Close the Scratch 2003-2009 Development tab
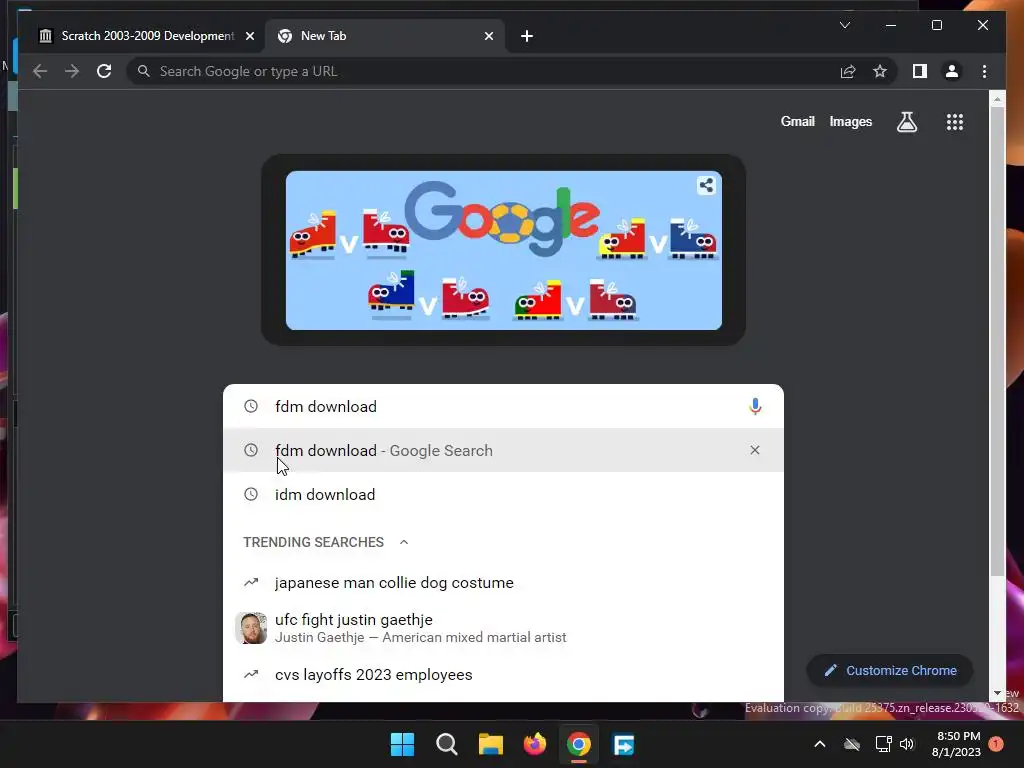Image resolution: width=1024 pixels, height=768 pixels. (249, 36)
